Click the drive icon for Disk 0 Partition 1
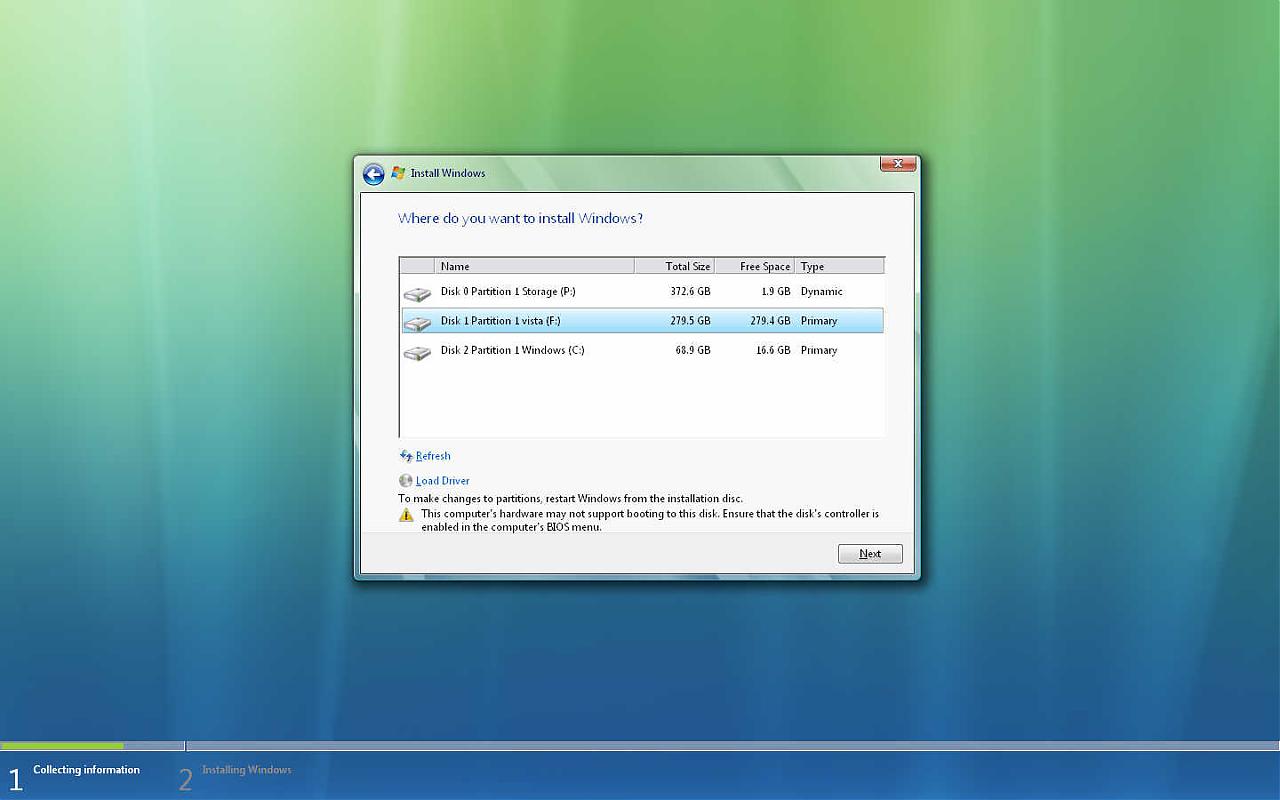The height and width of the screenshot is (800, 1280). tap(417, 294)
